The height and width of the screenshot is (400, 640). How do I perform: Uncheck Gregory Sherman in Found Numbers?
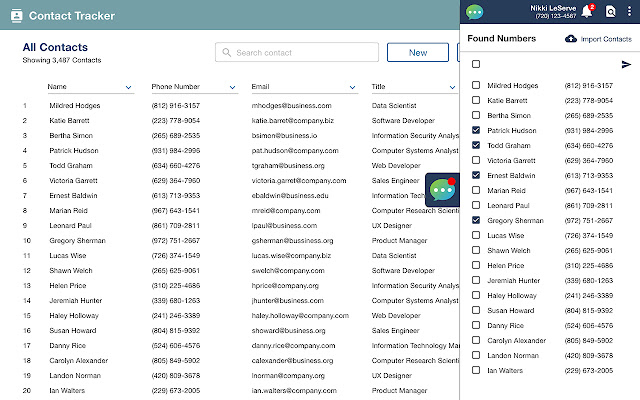(x=476, y=220)
